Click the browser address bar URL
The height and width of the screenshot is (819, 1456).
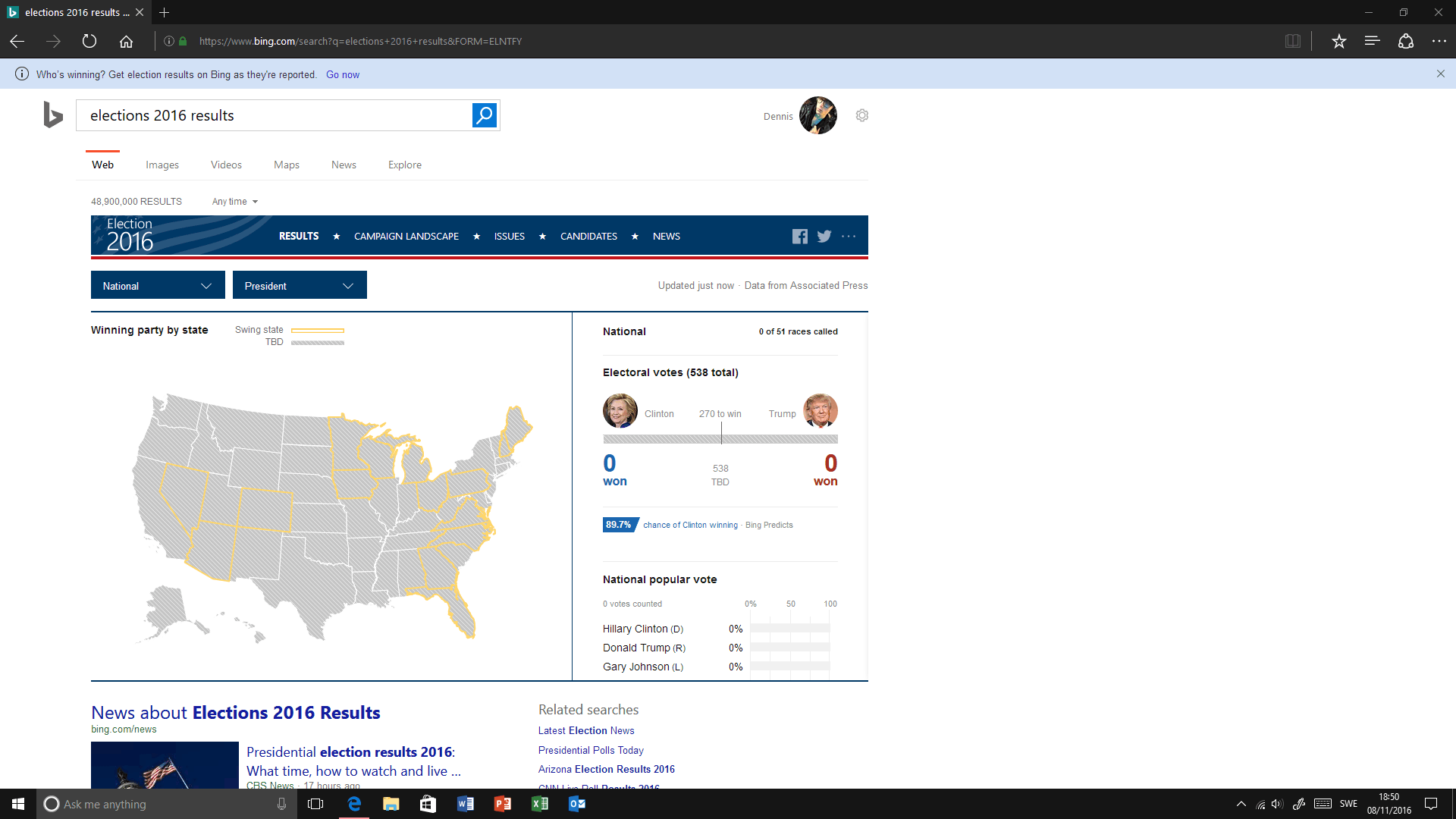pyautogui.click(x=360, y=42)
